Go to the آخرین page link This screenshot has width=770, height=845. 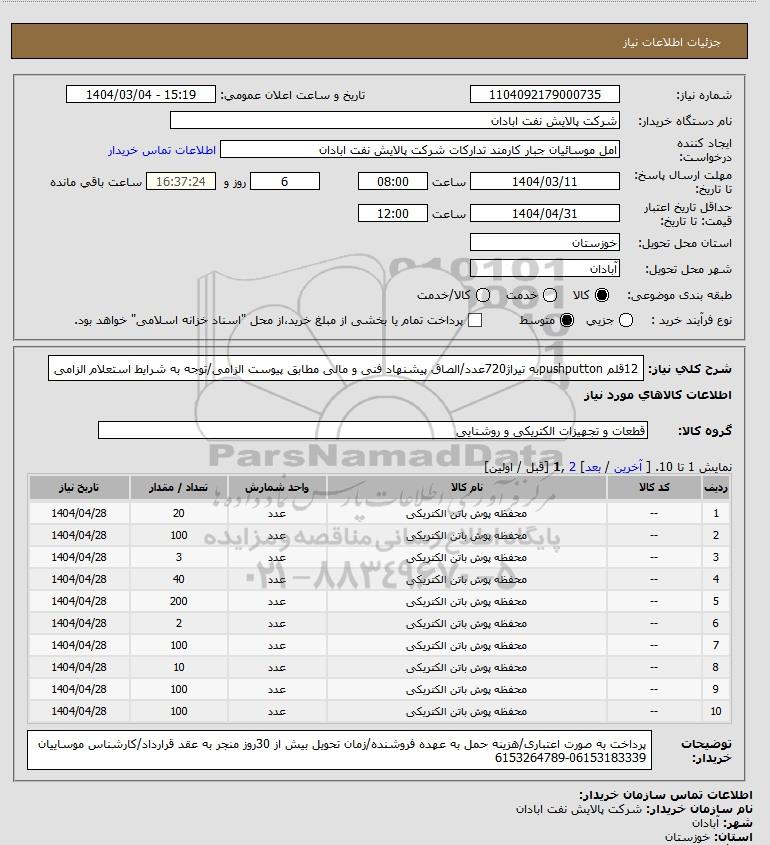[628, 467]
